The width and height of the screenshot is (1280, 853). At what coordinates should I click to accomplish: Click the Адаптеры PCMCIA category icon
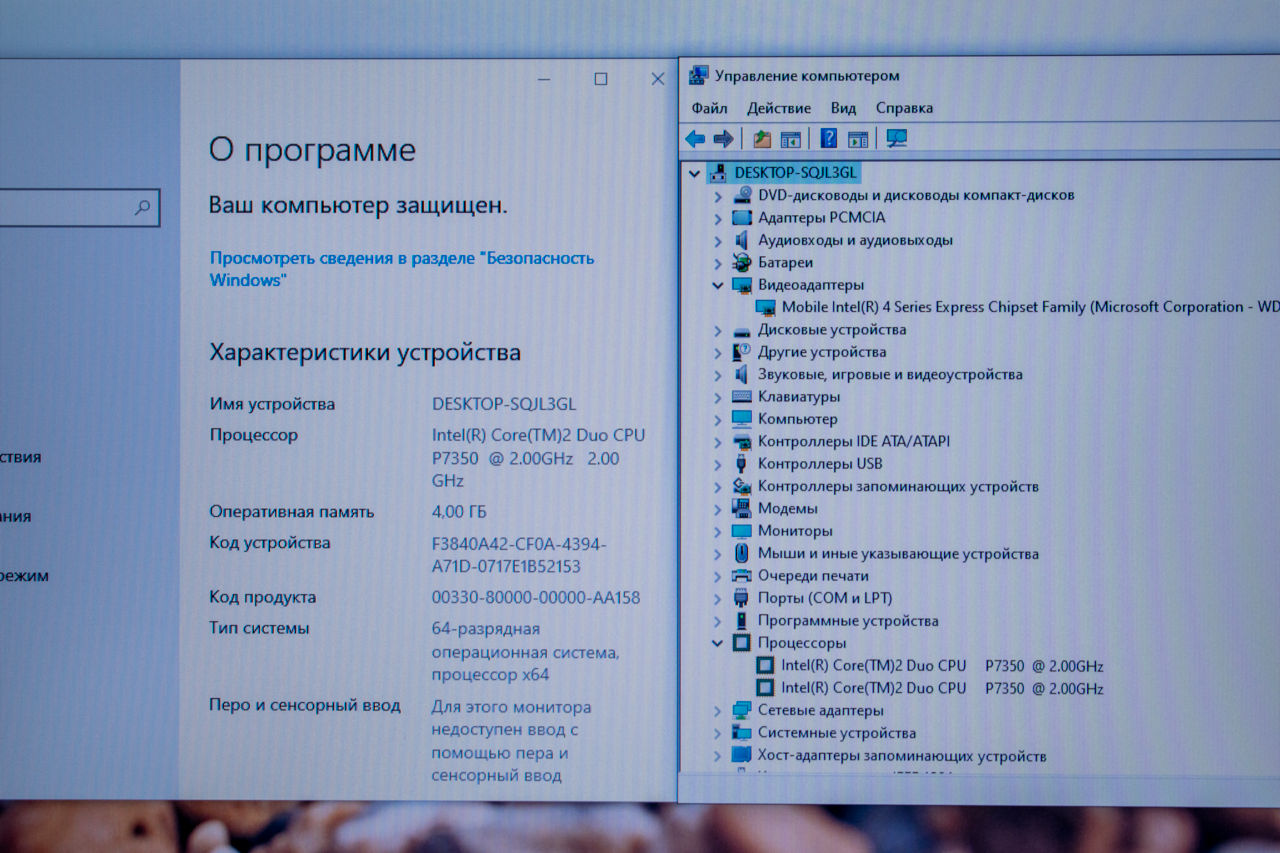point(742,217)
